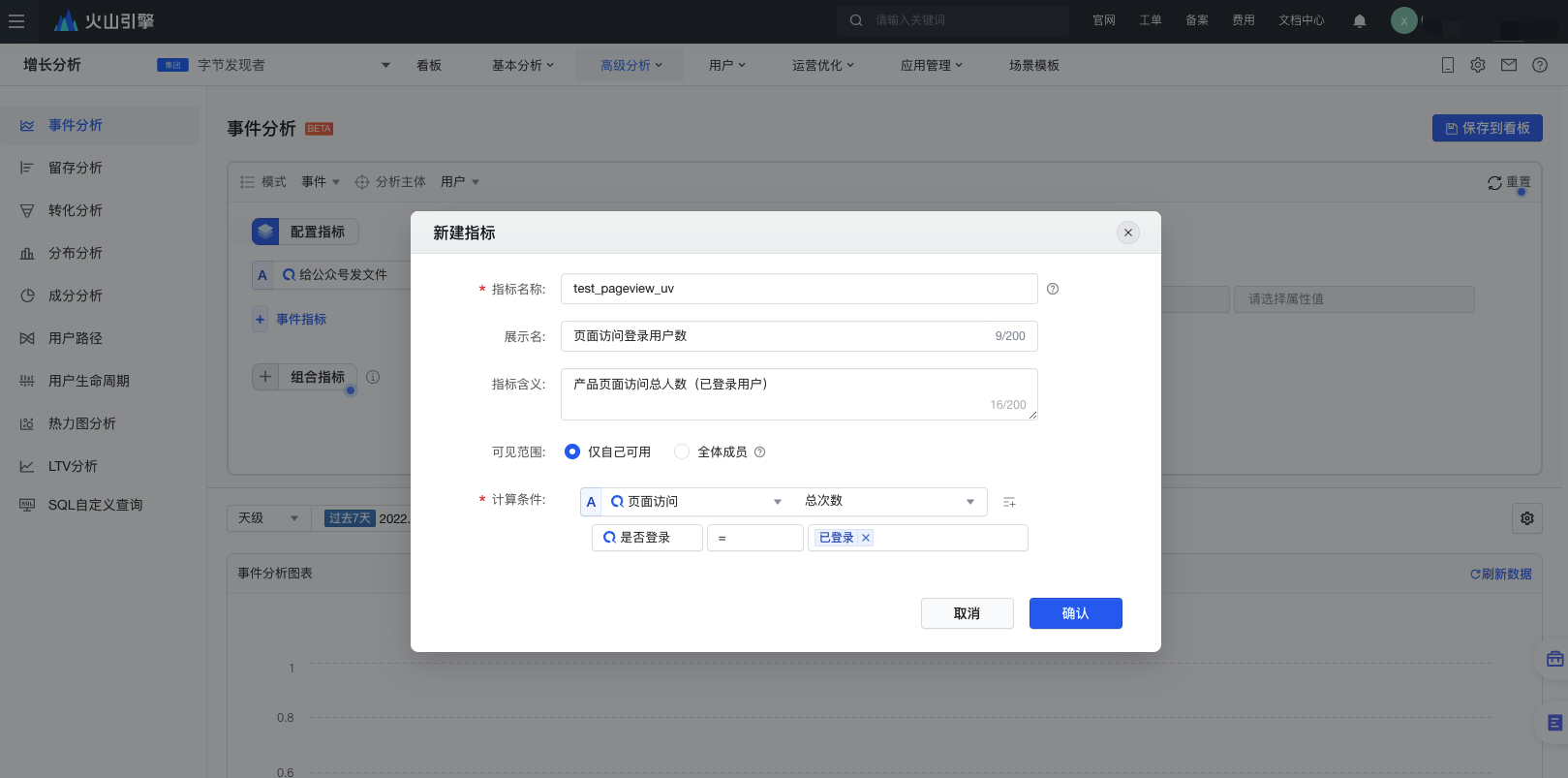Click the Volcano Engine logo
This screenshot has height=778, width=1568.
point(105,20)
